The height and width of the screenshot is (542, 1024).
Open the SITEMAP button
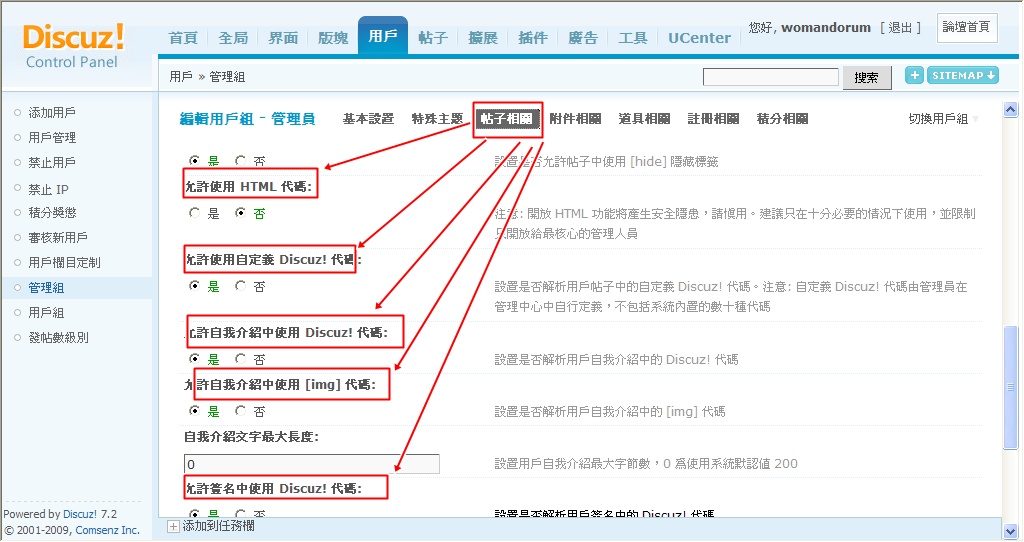(x=963, y=76)
